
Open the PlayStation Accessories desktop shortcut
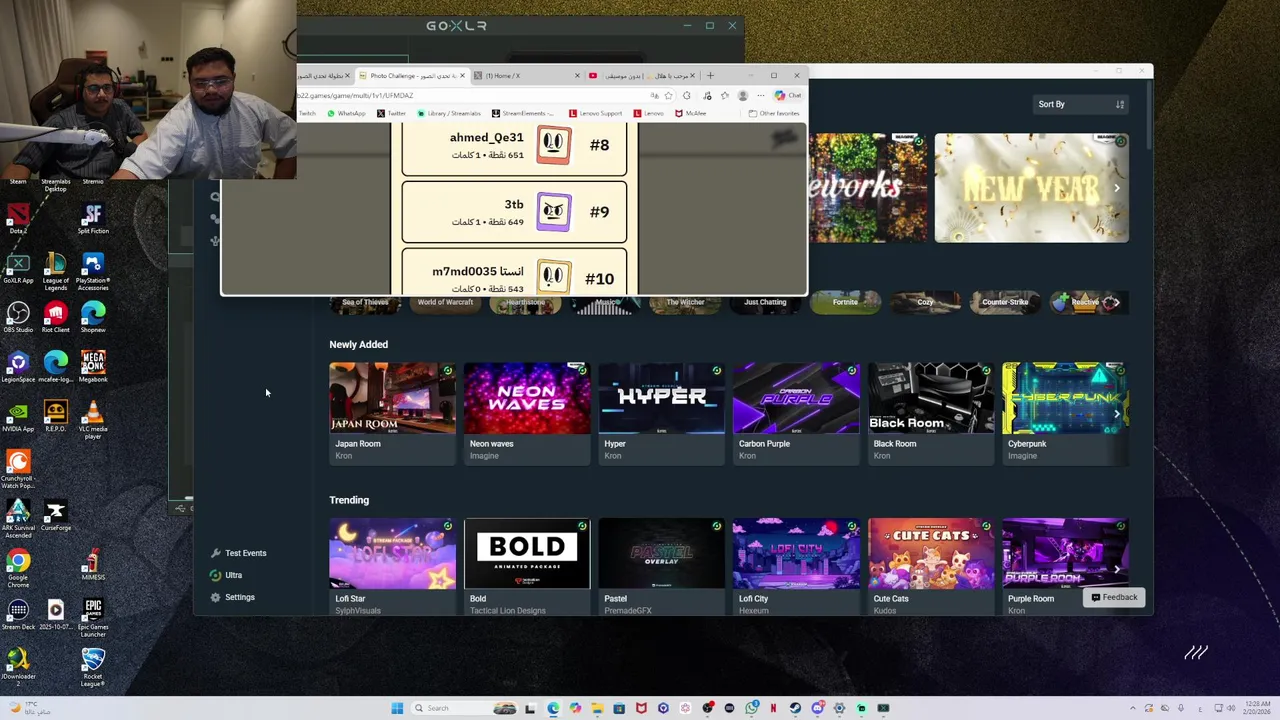[x=93, y=270]
